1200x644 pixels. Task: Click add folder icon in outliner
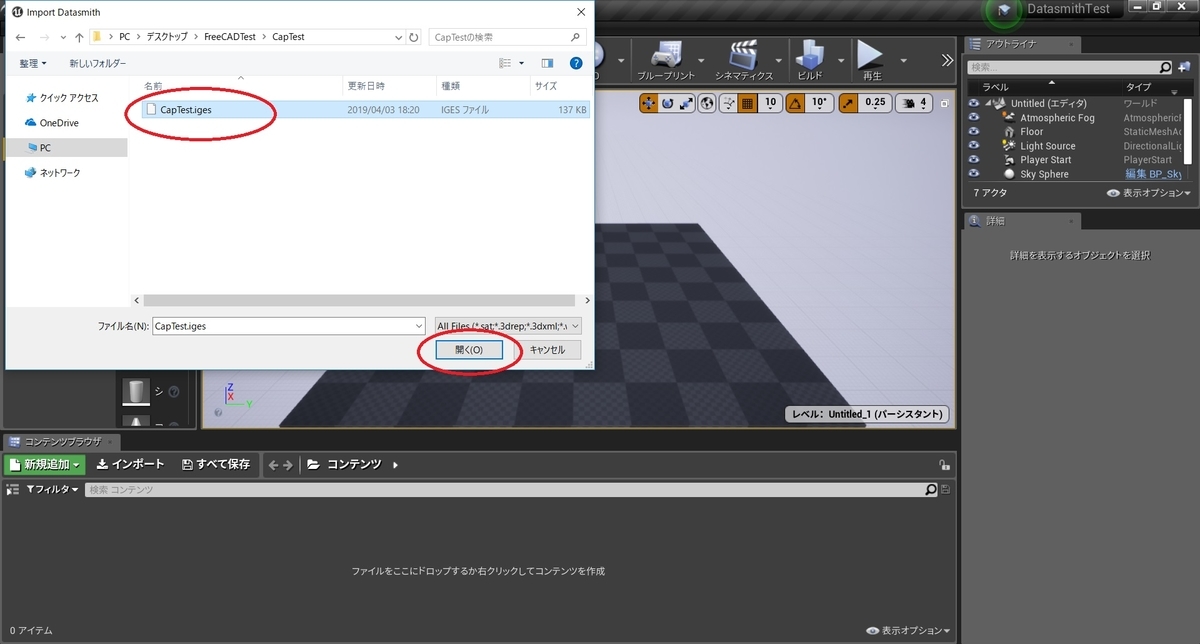(x=1184, y=67)
